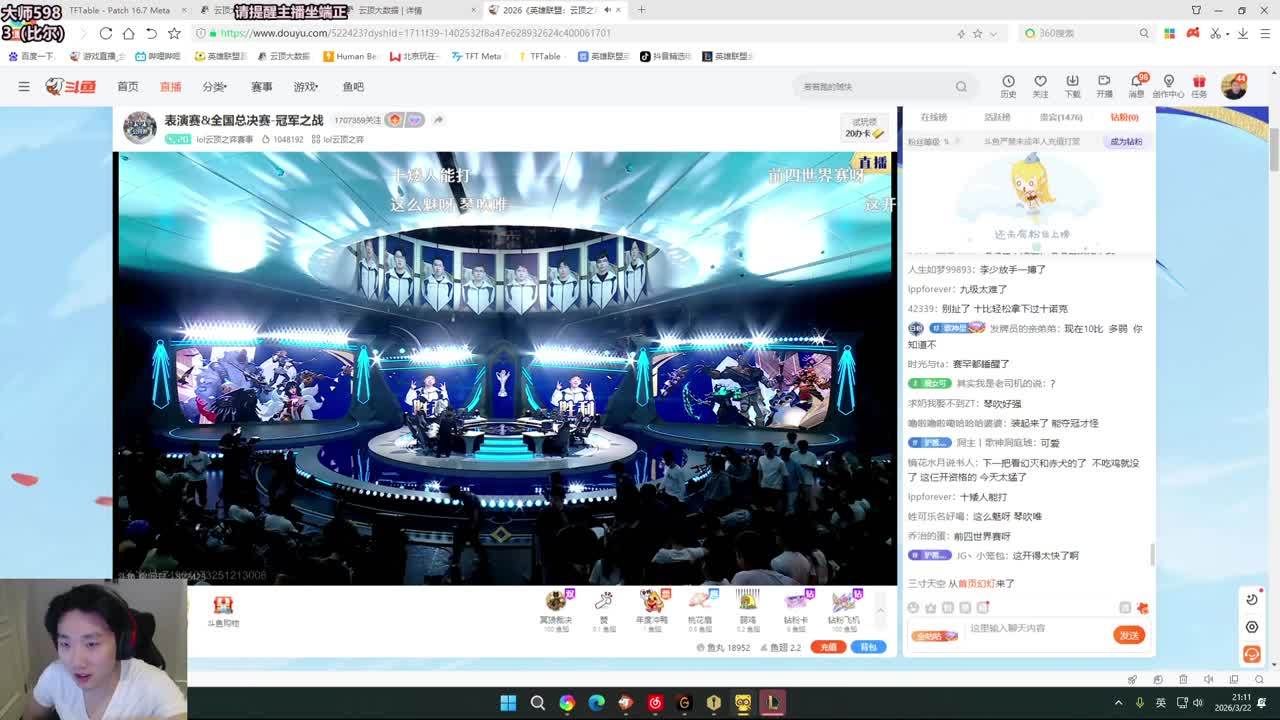Expand the gift bar arrow
1280x720 pixels.
click(x=880, y=610)
